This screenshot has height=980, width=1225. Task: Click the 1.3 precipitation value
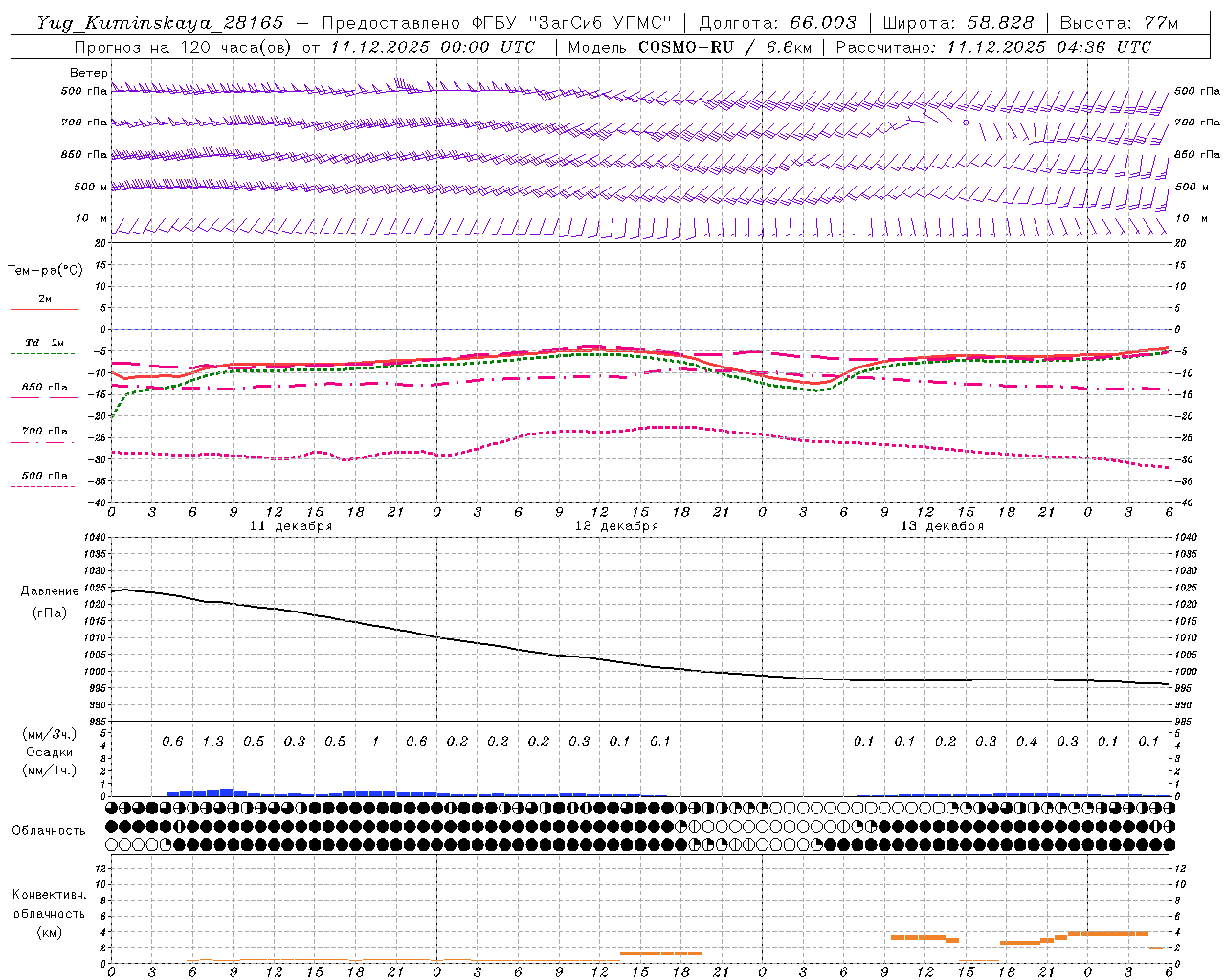212,741
